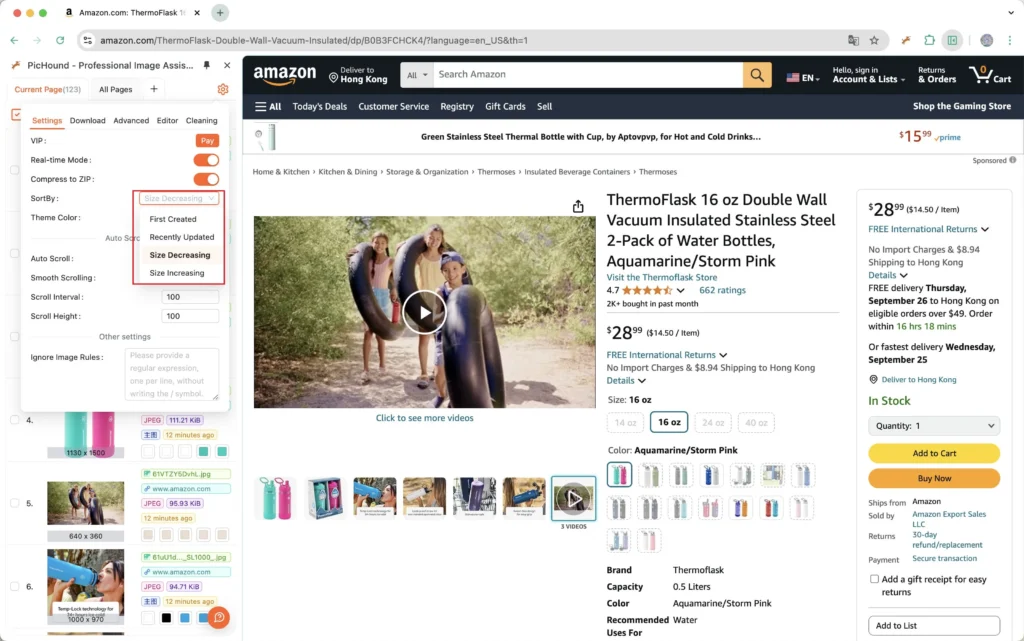Check the gift receipt checkbox

tap(874, 579)
